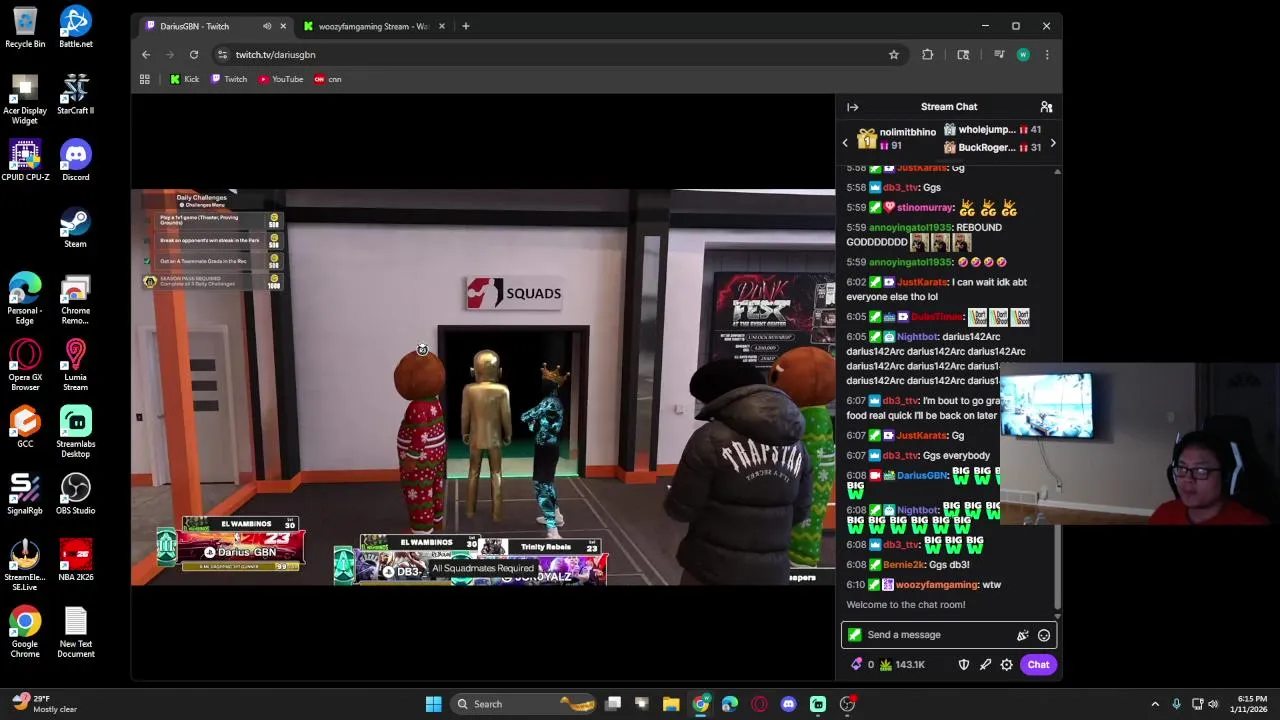Switch to the DariusGBN - Twitch tab
The width and height of the screenshot is (1280, 720).
click(x=215, y=26)
